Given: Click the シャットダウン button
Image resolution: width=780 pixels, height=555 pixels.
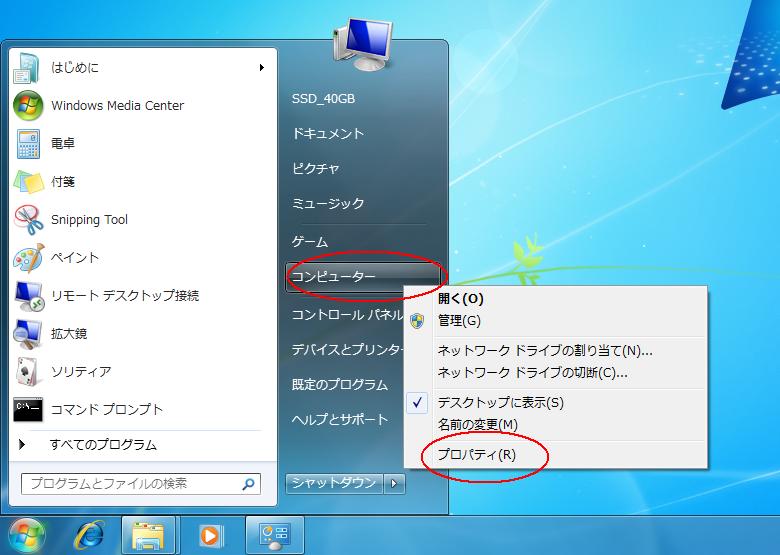Looking at the screenshot, I should pos(334,483).
